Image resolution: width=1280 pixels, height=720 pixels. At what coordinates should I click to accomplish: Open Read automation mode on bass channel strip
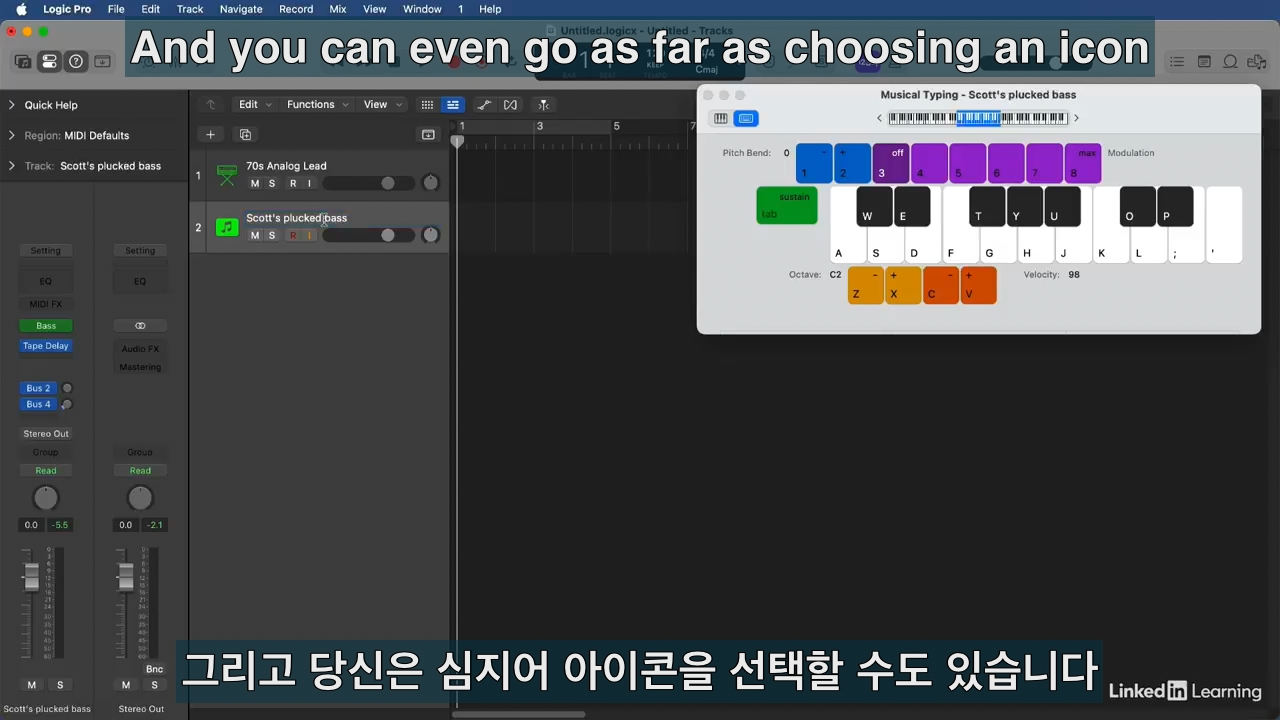[x=46, y=471]
